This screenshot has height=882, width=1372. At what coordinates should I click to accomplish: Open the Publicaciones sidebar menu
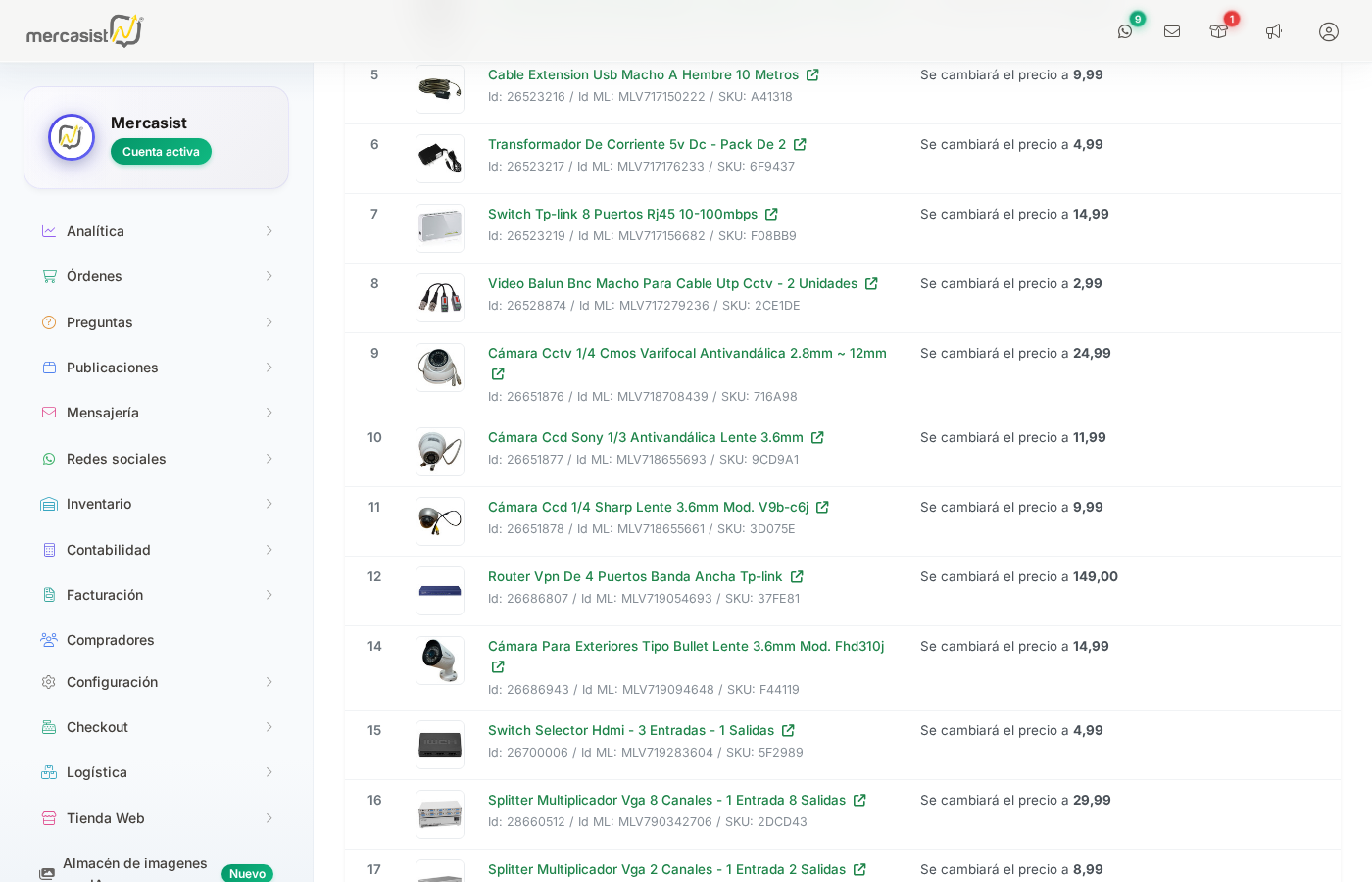point(112,367)
